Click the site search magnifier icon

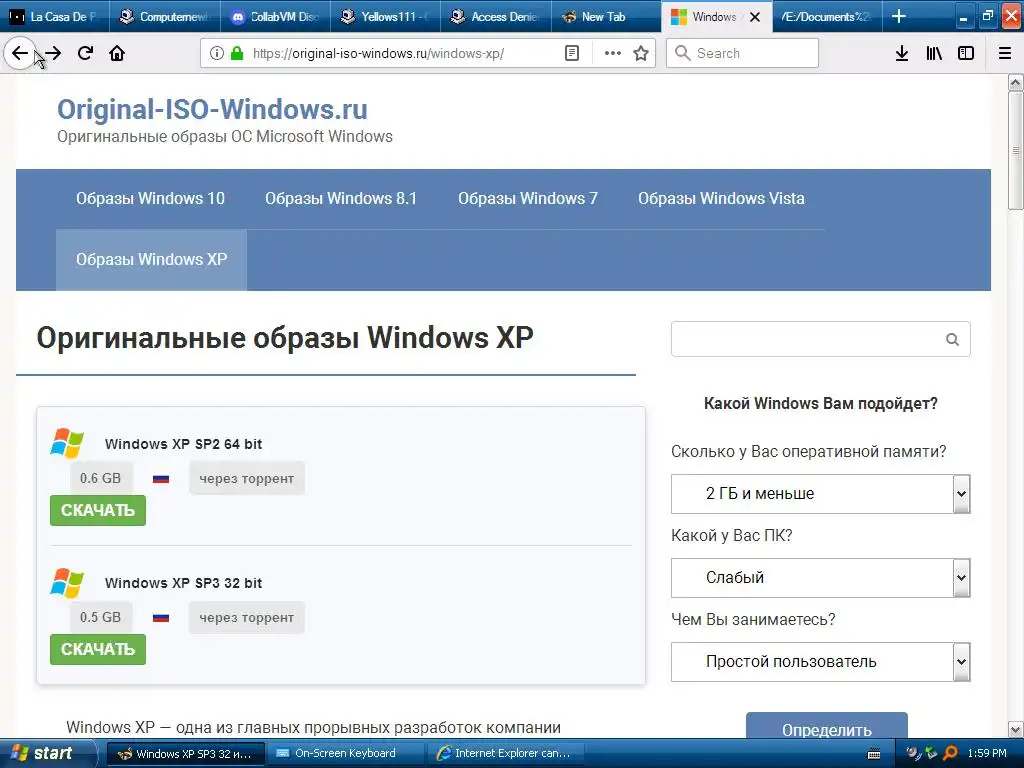[x=952, y=339]
